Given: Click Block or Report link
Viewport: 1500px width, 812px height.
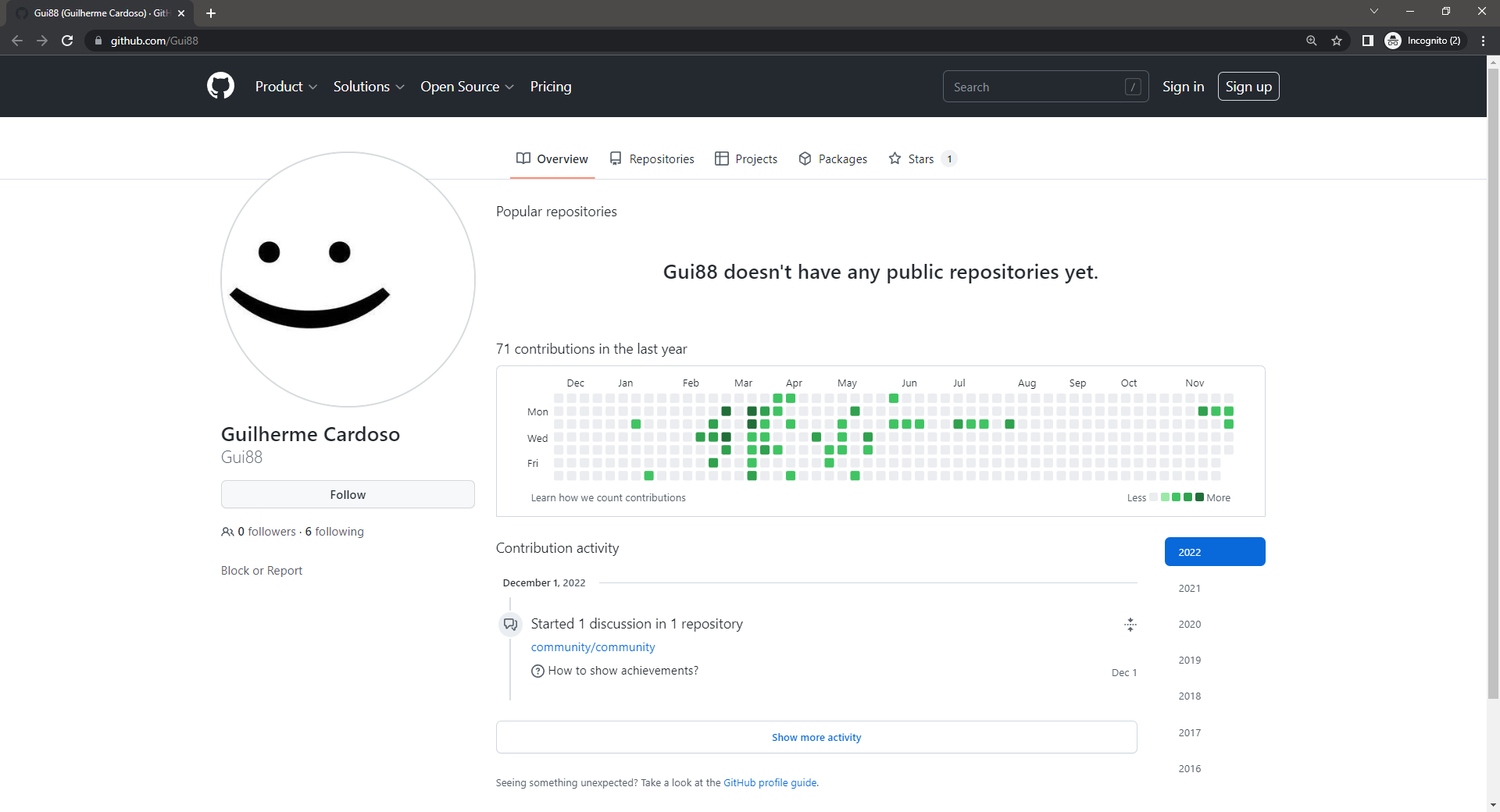Looking at the screenshot, I should click(262, 571).
